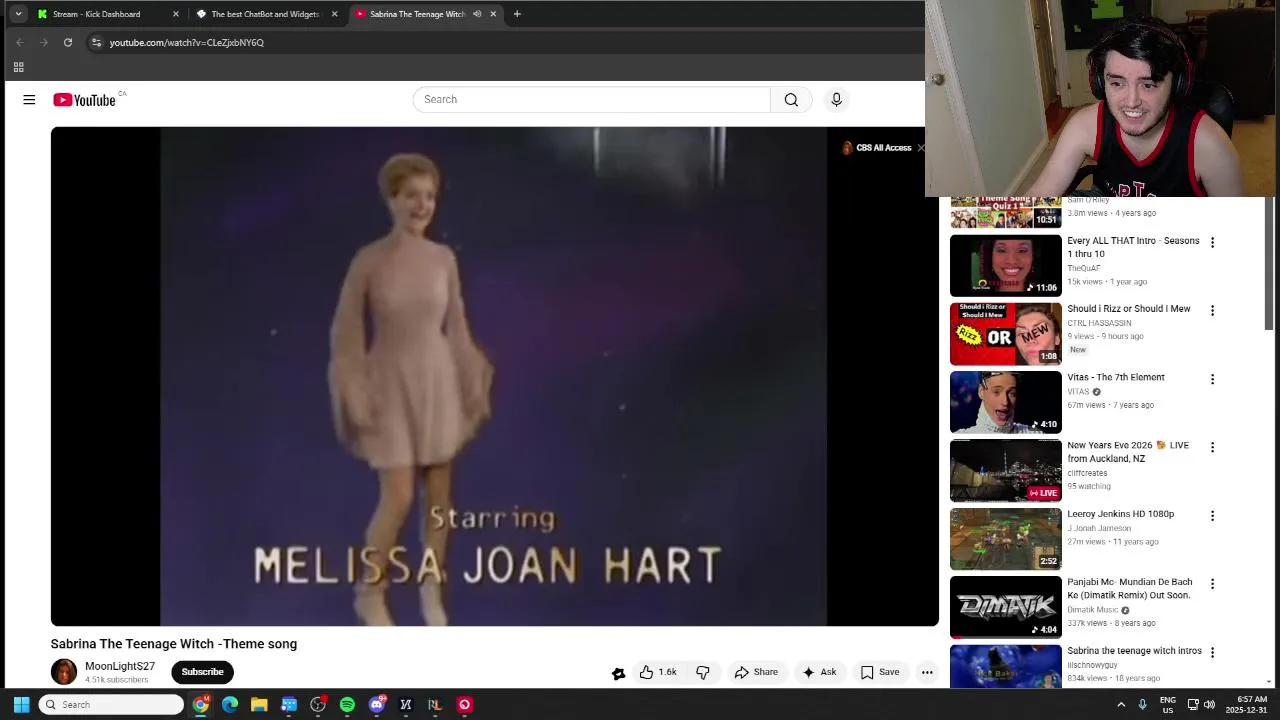The image size is (1280, 720).
Task: Open options for Panjabi Mc Dimatik Remix
Action: click(x=1212, y=583)
